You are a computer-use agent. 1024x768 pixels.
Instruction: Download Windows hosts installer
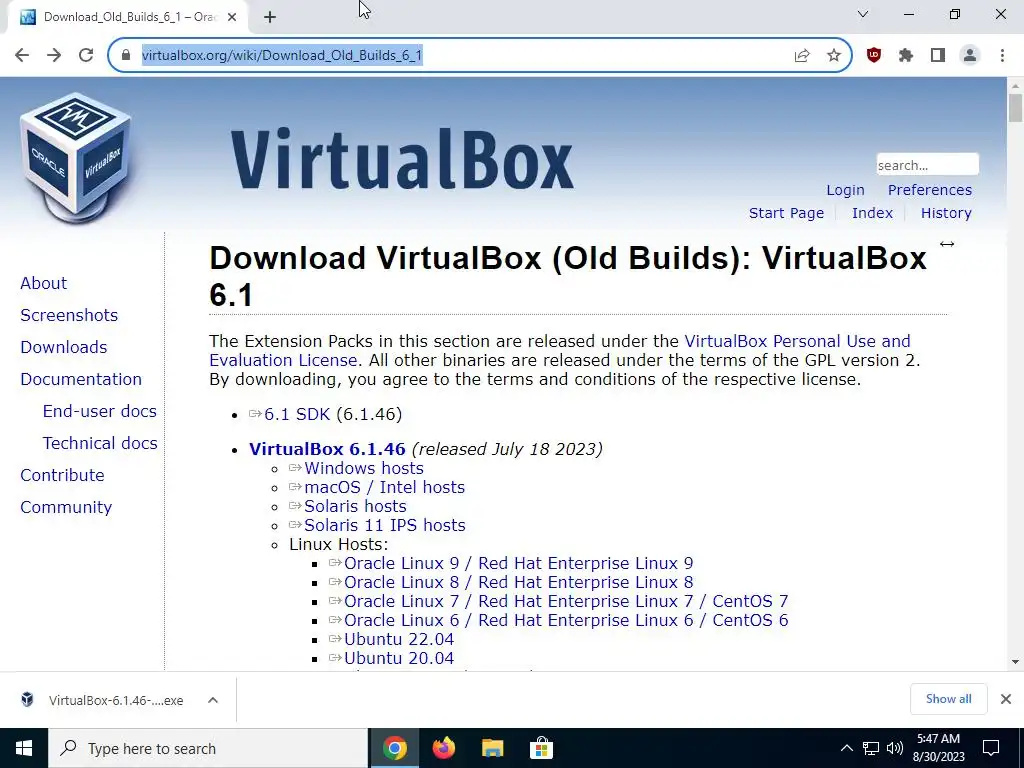[364, 468]
